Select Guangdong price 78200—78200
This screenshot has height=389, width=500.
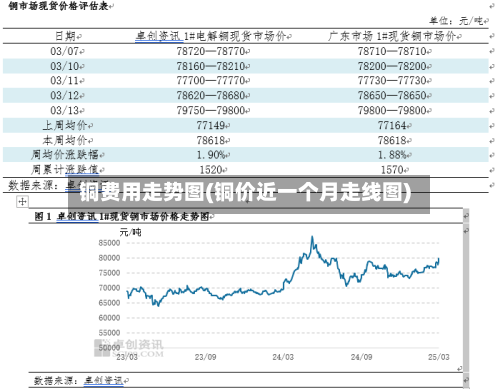[x=392, y=66]
